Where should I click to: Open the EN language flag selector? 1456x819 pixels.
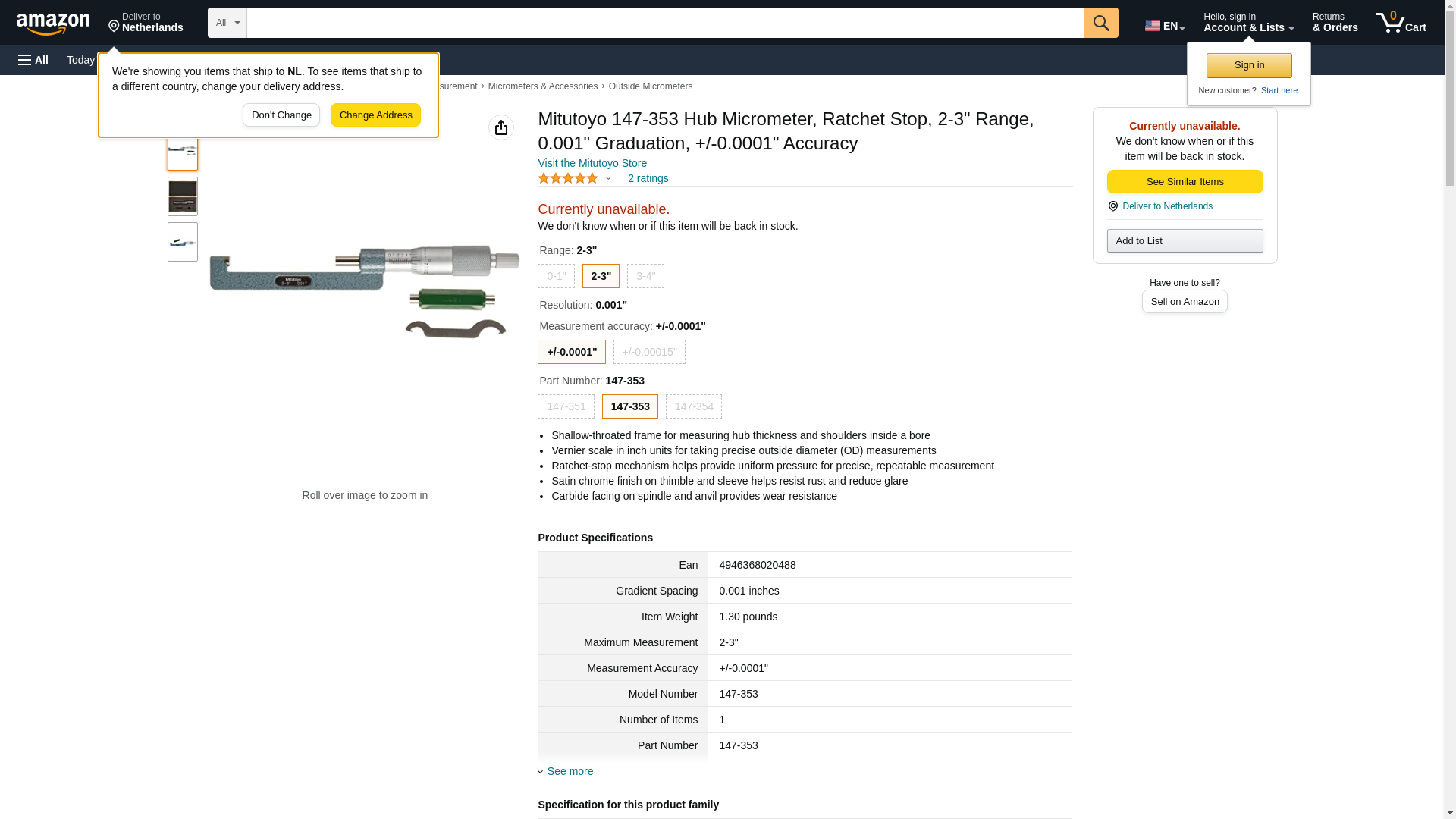click(1164, 26)
